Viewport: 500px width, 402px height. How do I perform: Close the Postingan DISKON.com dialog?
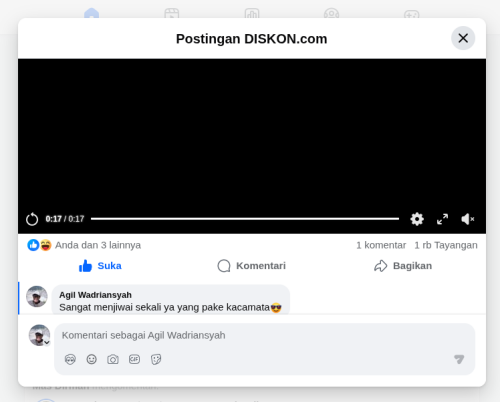[x=463, y=38]
